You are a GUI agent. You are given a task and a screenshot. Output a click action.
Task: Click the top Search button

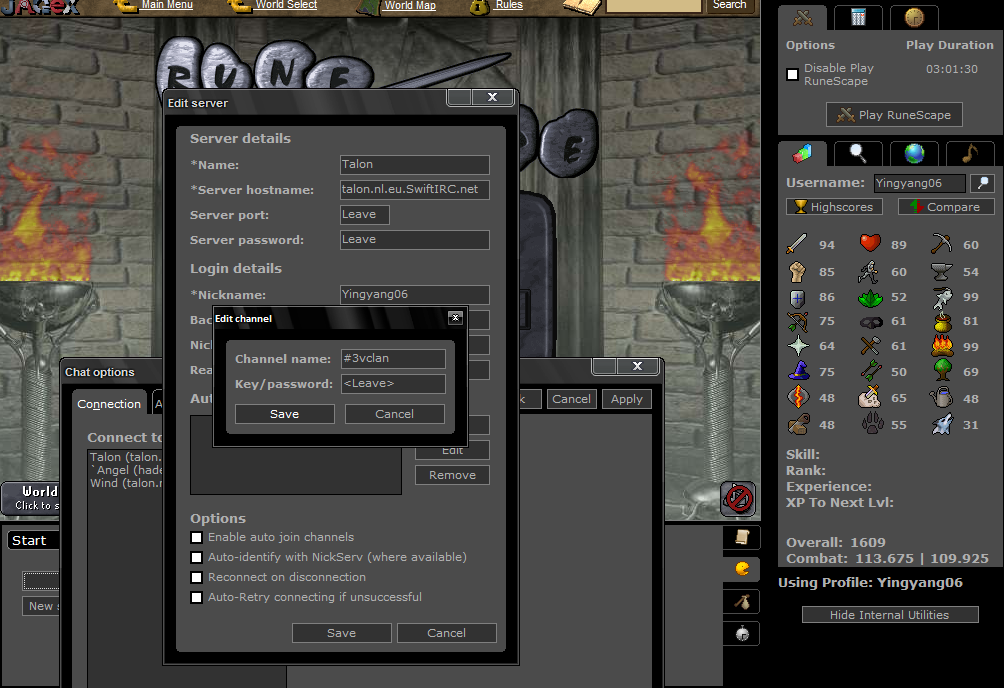coord(729,5)
